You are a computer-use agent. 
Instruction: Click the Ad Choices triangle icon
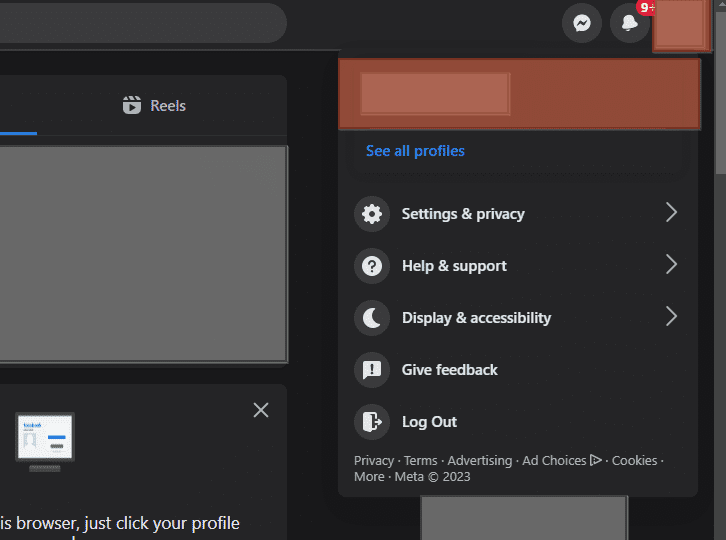click(x=595, y=460)
